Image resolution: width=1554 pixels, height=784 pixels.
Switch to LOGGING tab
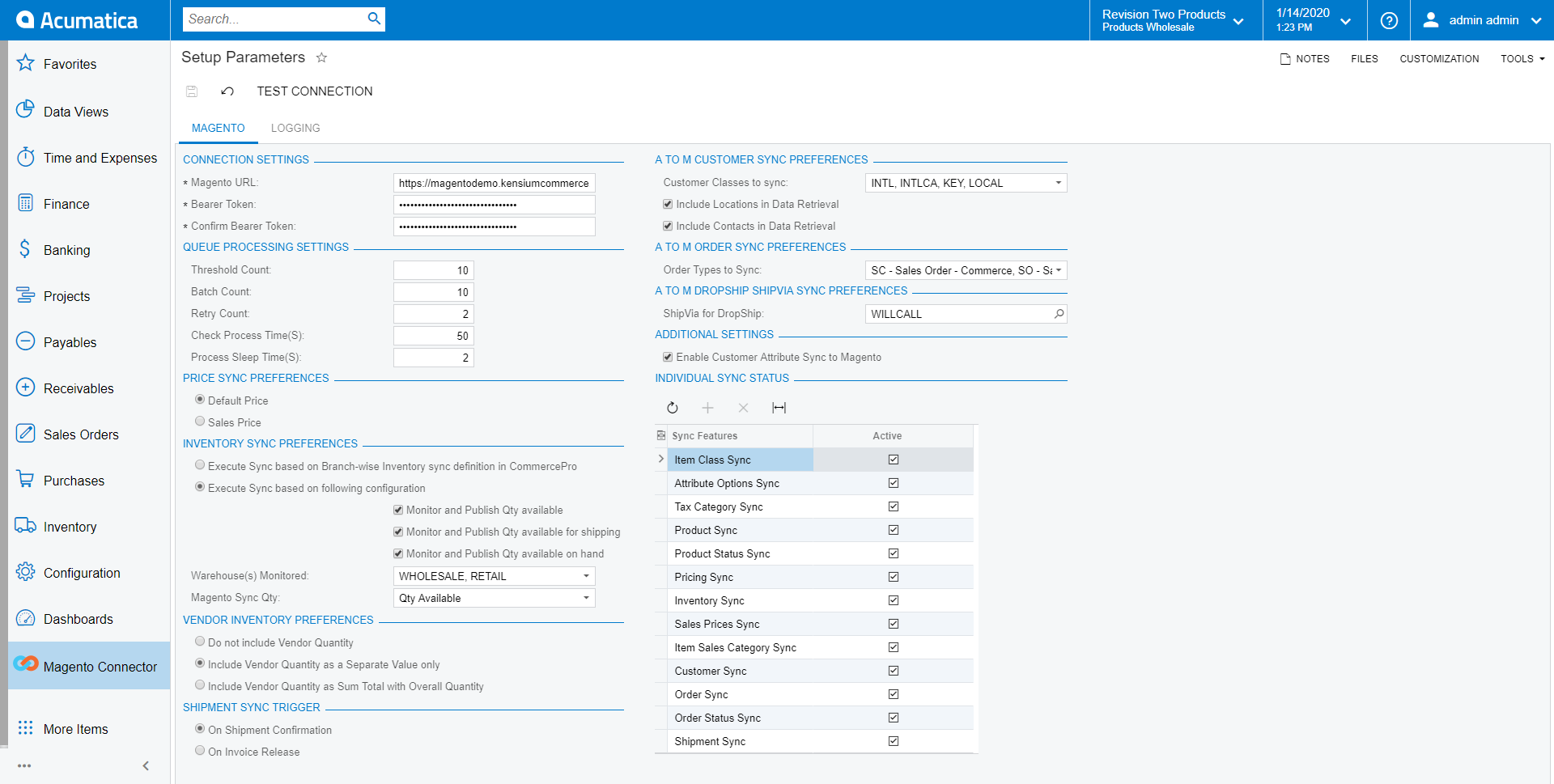(295, 128)
